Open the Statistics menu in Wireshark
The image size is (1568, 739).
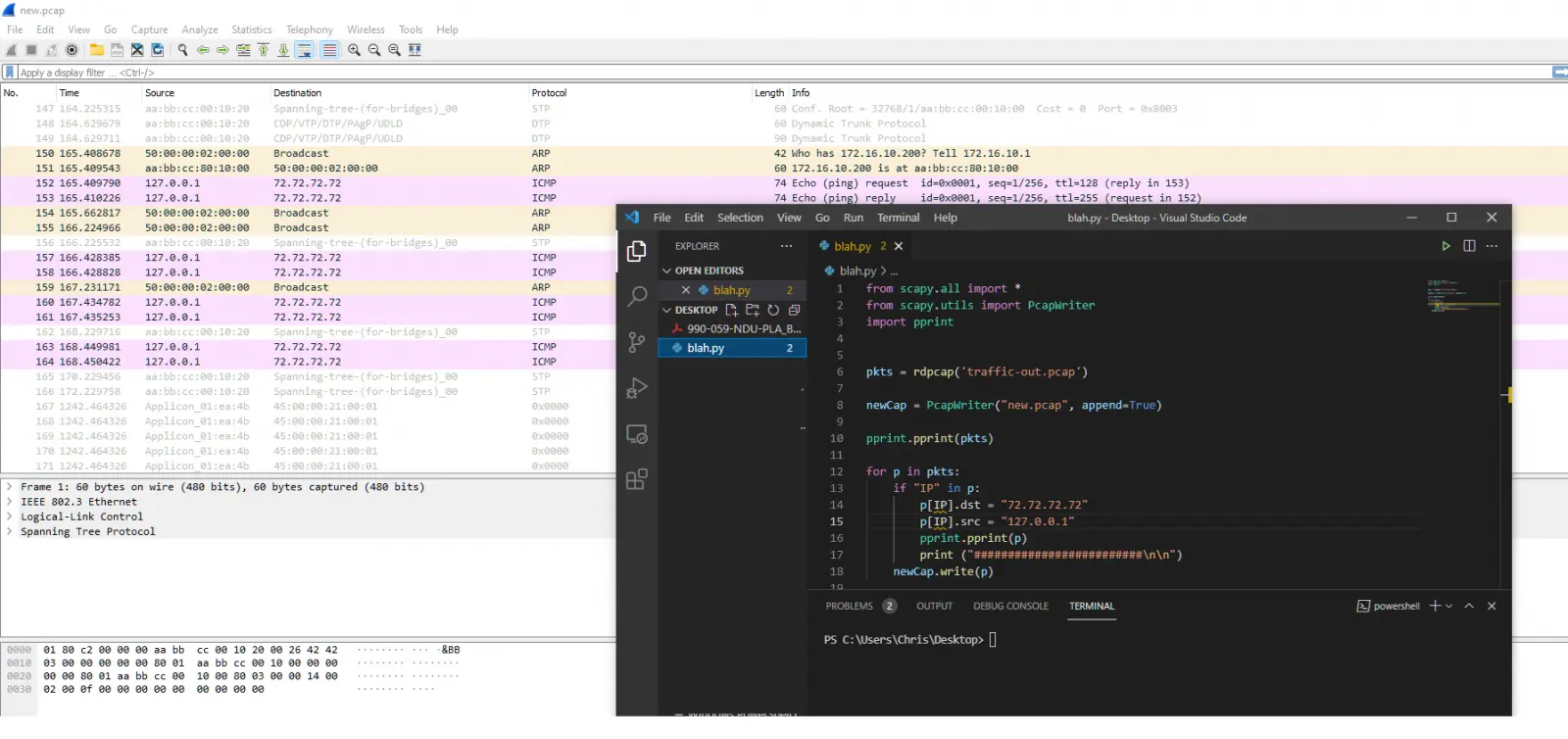click(251, 29)
